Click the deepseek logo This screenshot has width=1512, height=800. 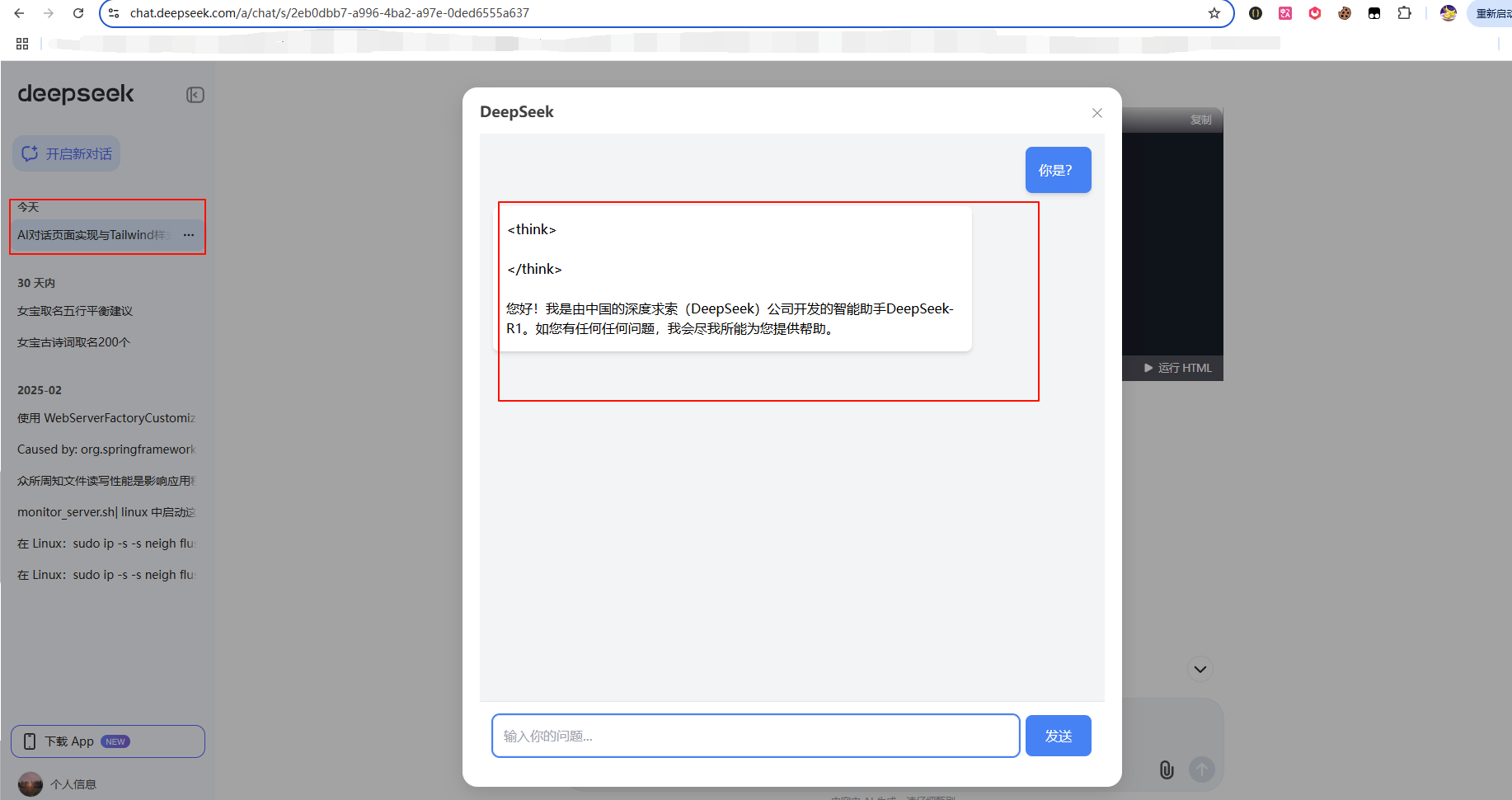[x=76, y=94]
